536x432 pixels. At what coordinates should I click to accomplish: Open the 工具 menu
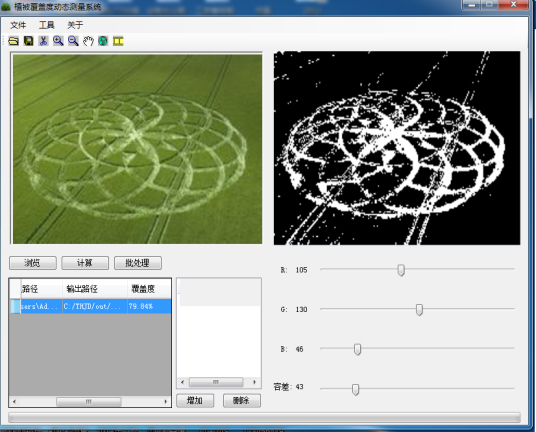tap(46, 25)
